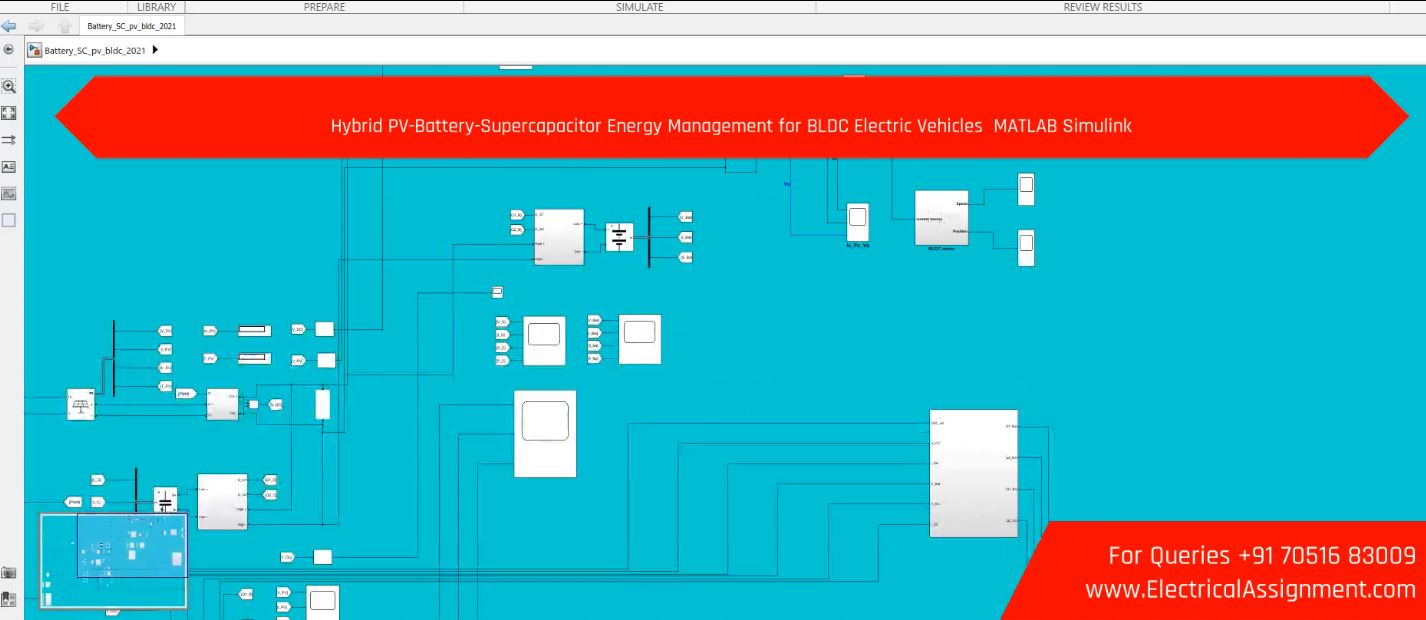
Task: Select the subsystem to the right of the PV array
Action: click(x=223, y=404)
